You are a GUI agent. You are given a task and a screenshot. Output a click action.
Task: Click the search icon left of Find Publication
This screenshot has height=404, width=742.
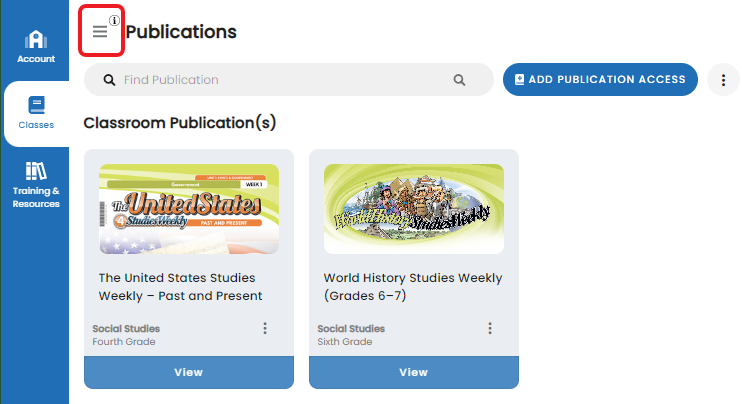tap(110, 80)
